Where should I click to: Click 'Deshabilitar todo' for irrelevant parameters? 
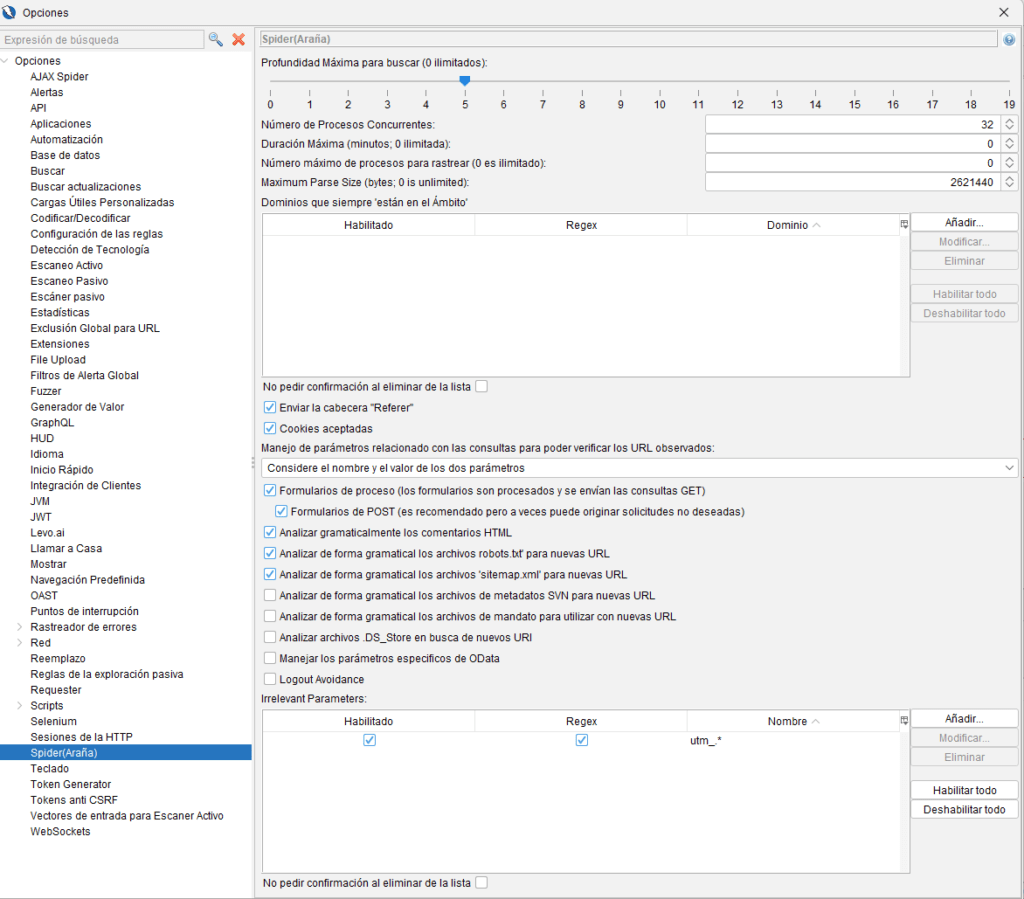(x=964, y=809)
